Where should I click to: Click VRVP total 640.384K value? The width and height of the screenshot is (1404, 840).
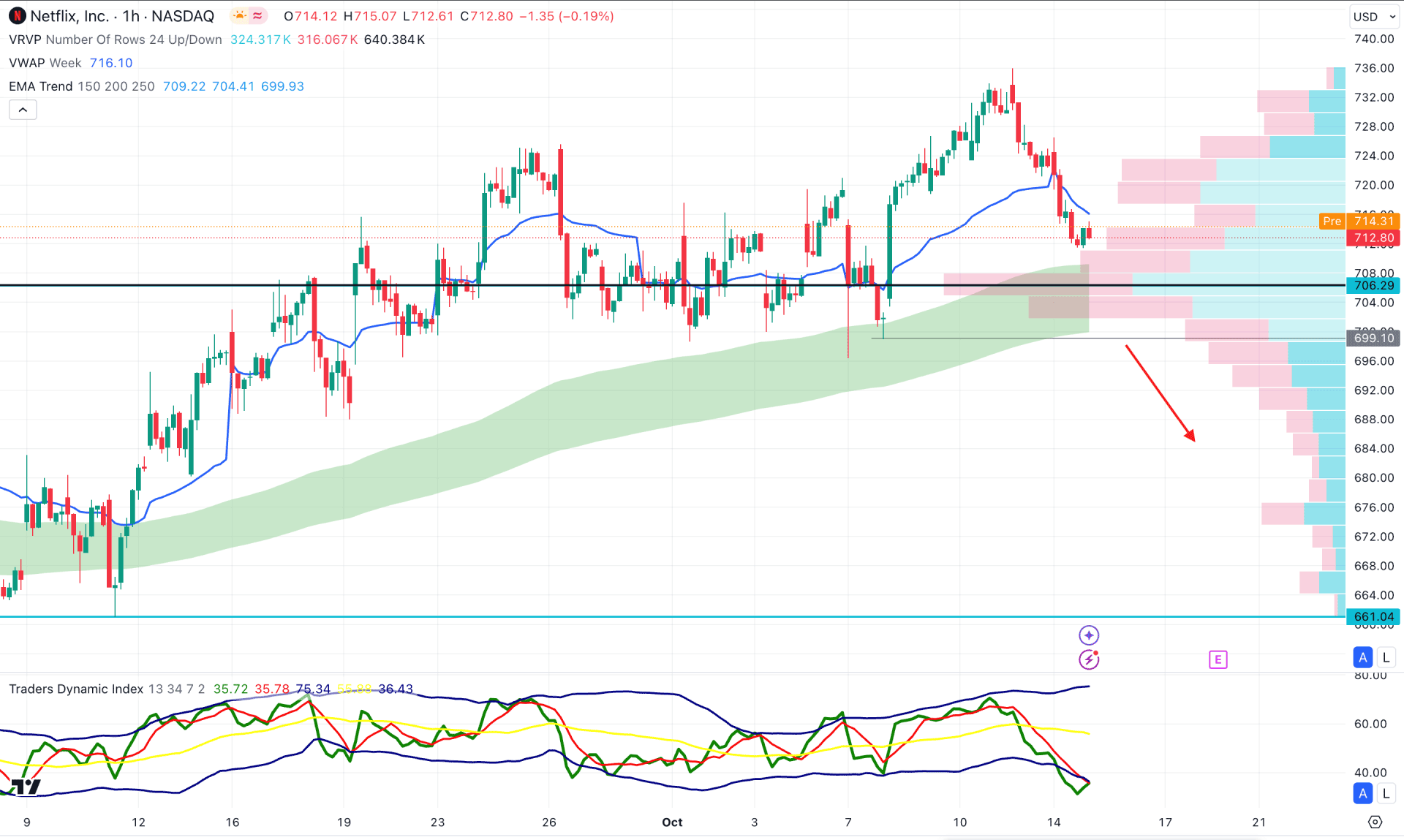(x=394, y=39)
